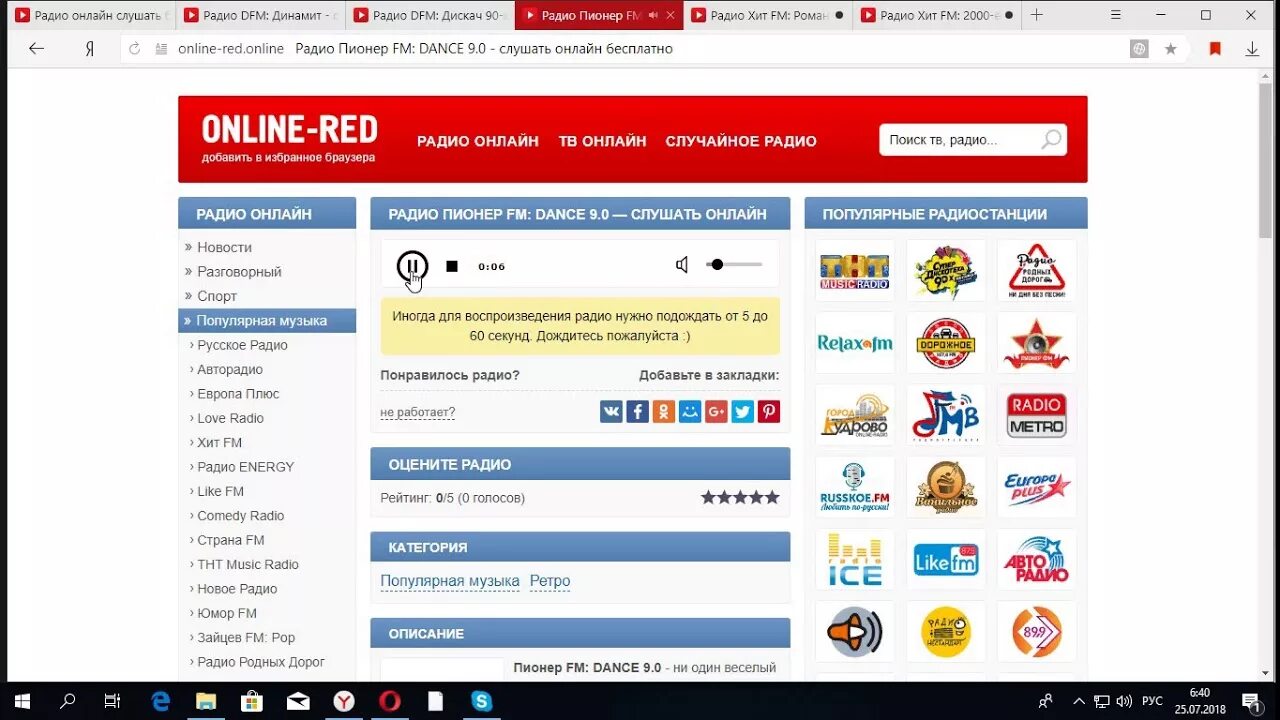Open Radio ICE station logo
Viewport: 1280px width, 720px height.
pyautogui.click(x=855, y=559)
